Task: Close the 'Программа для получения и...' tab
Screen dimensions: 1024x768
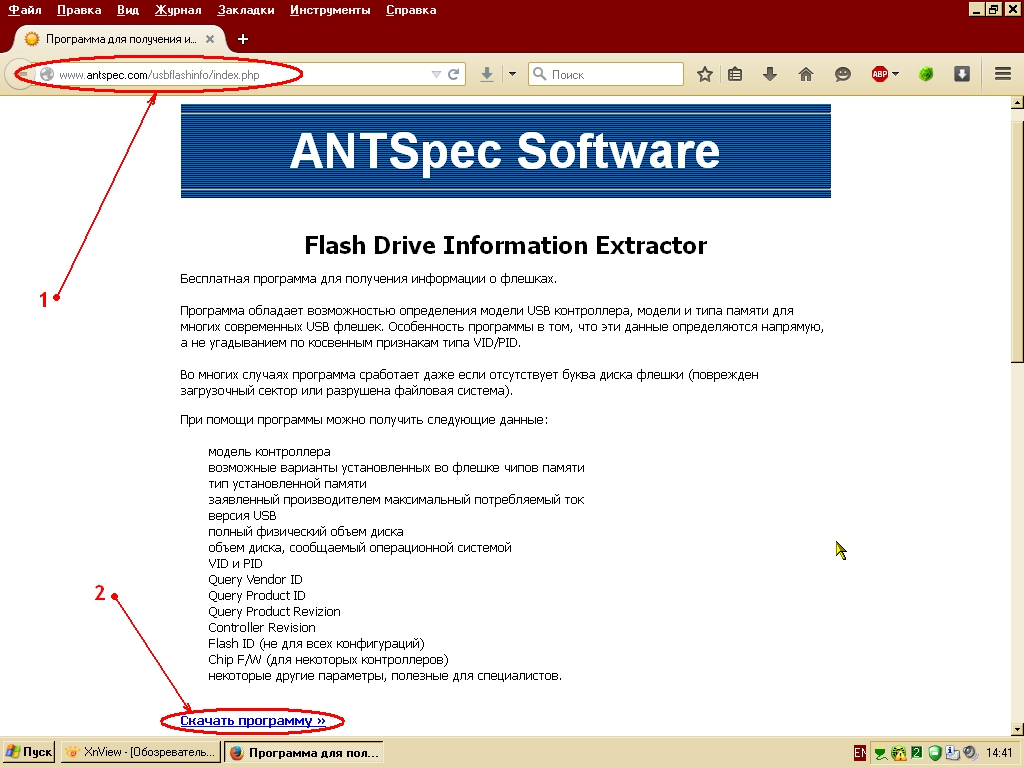Action: 210,39
